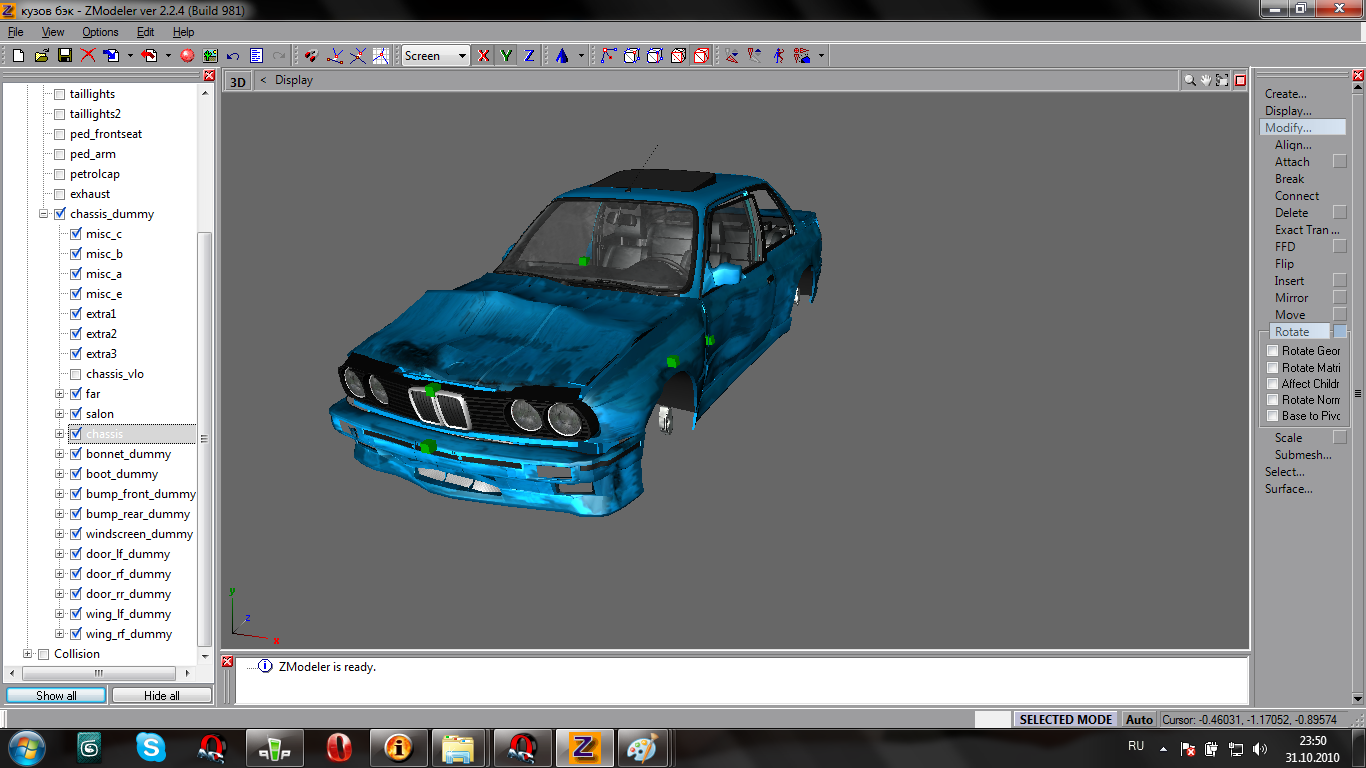This screenshot has height=768, width=1366.
Task: Click the Save file toolbar icon
Action: pos(64,56)
